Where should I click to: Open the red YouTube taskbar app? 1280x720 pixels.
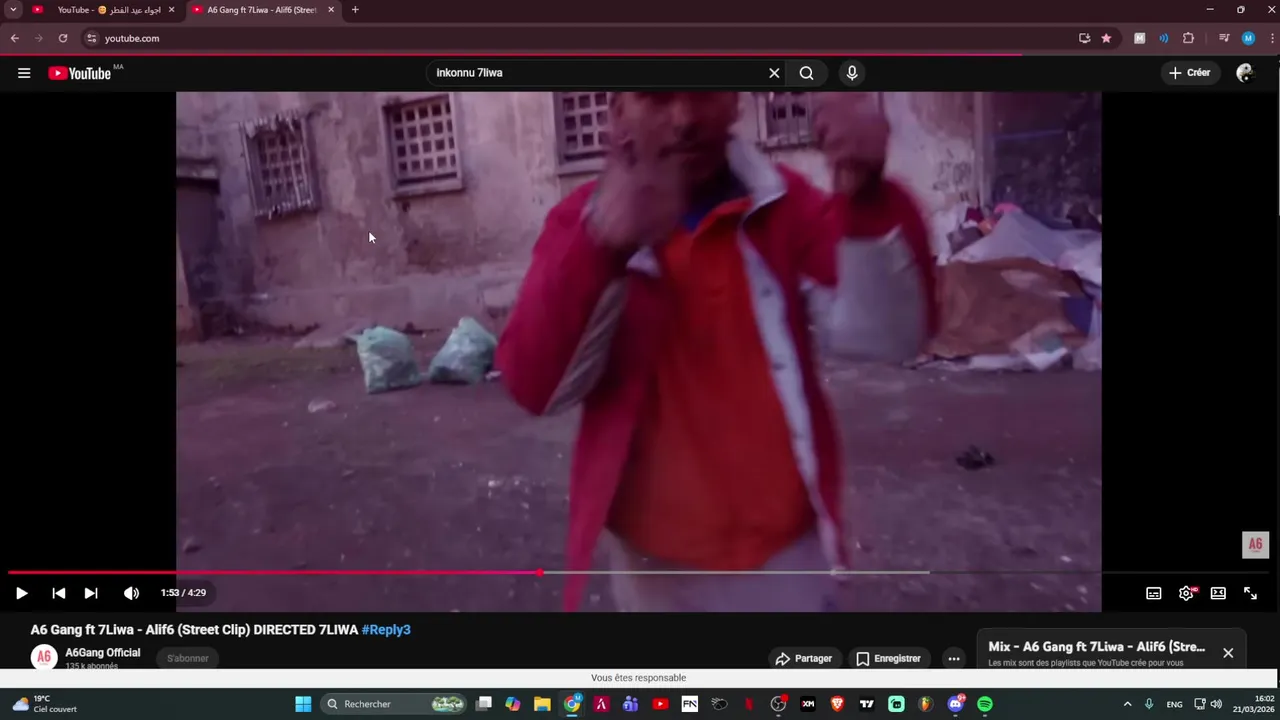tap(660, 704)
